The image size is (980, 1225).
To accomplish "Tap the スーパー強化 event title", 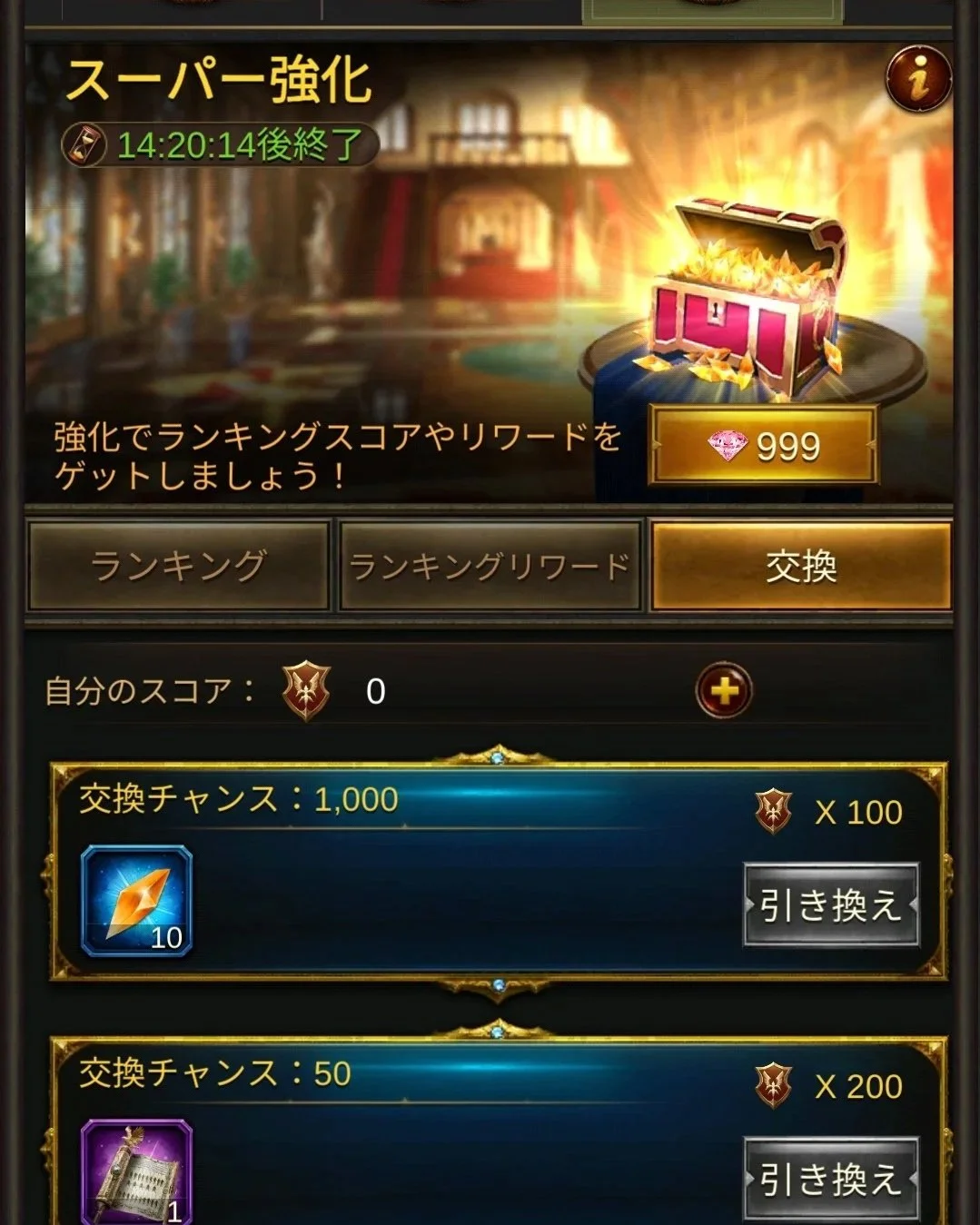I will (218, 80).
